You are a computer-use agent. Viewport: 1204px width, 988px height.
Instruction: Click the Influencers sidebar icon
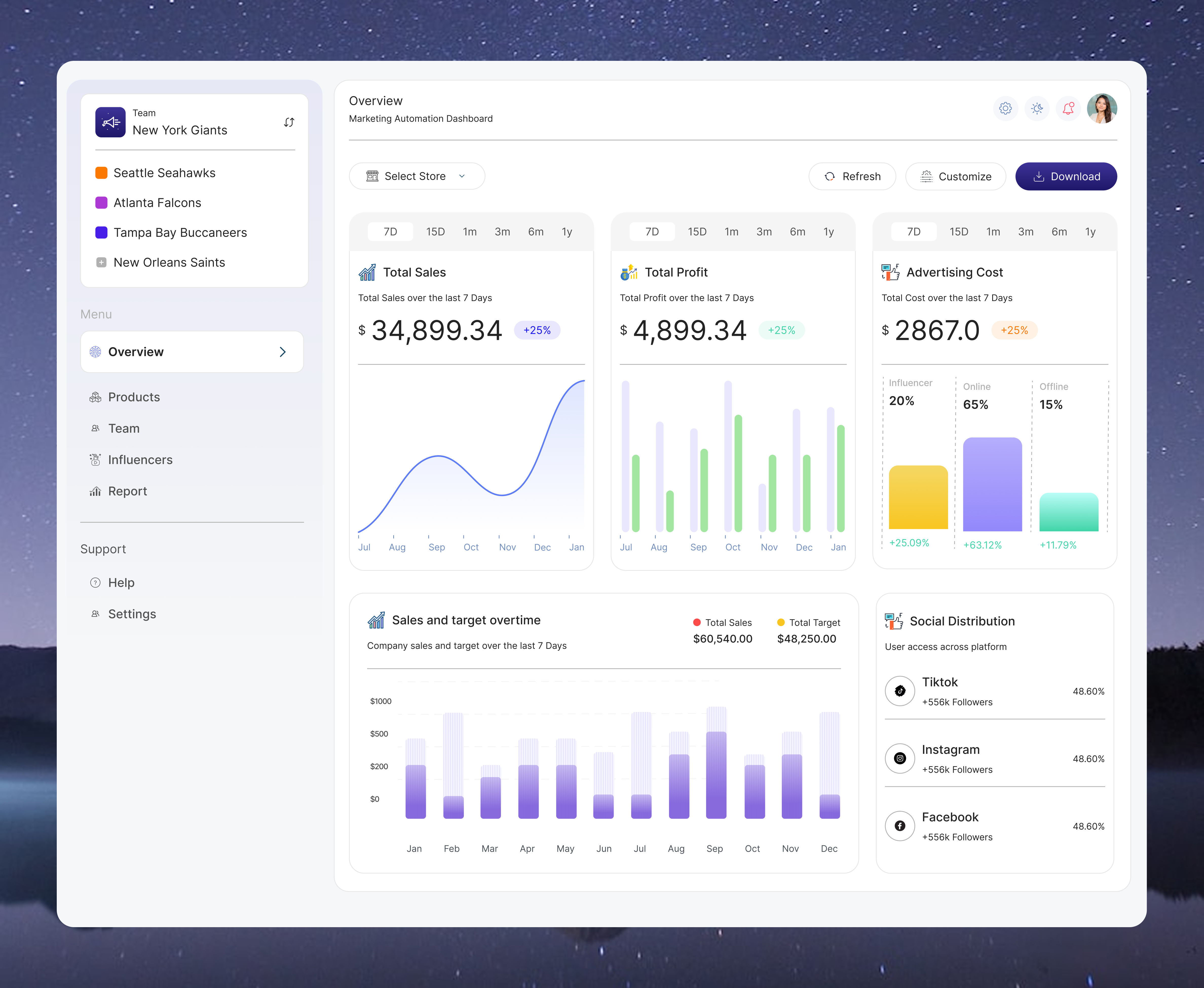(x=96, y=460)
